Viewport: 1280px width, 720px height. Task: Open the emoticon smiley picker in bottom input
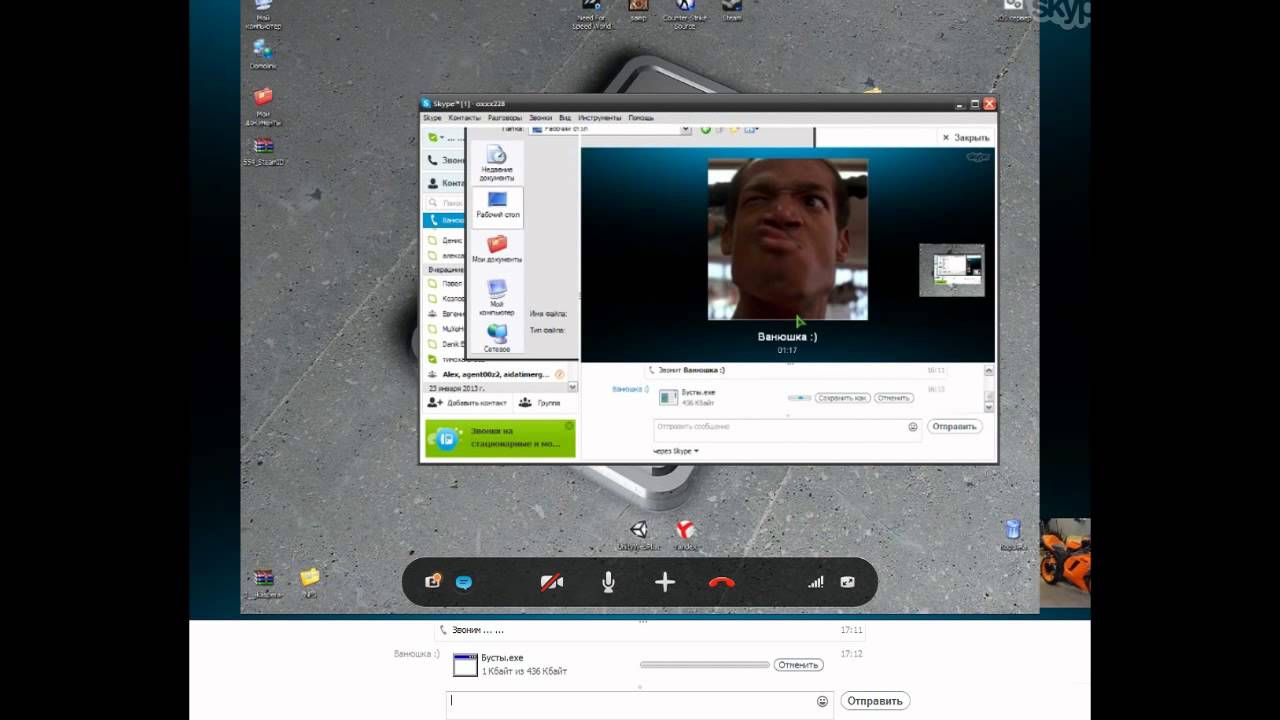coord(823,701)
